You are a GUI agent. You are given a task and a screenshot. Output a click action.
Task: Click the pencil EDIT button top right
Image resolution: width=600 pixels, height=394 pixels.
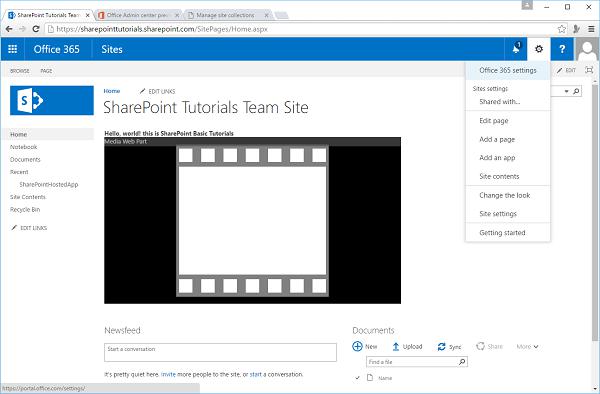tap(566, 70)
